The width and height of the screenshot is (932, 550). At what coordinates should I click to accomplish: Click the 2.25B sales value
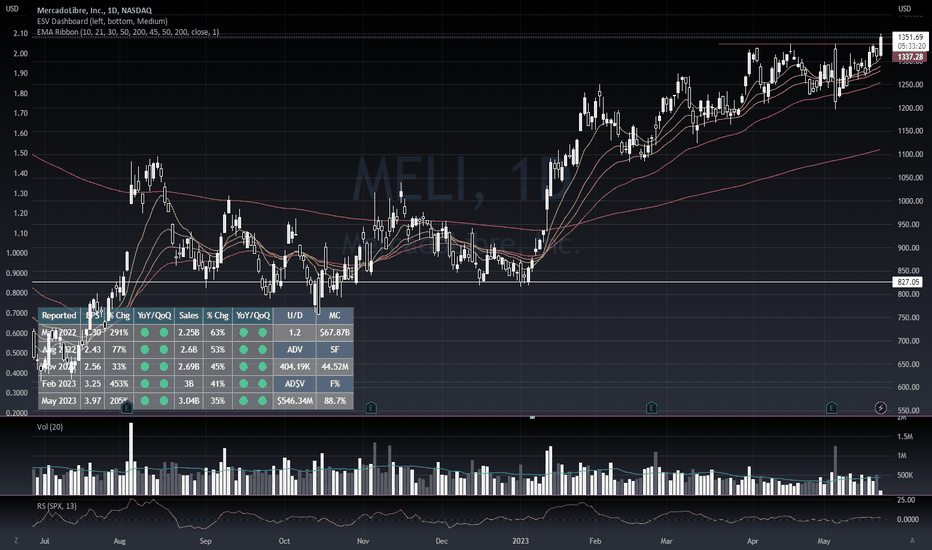click(188, 333)
